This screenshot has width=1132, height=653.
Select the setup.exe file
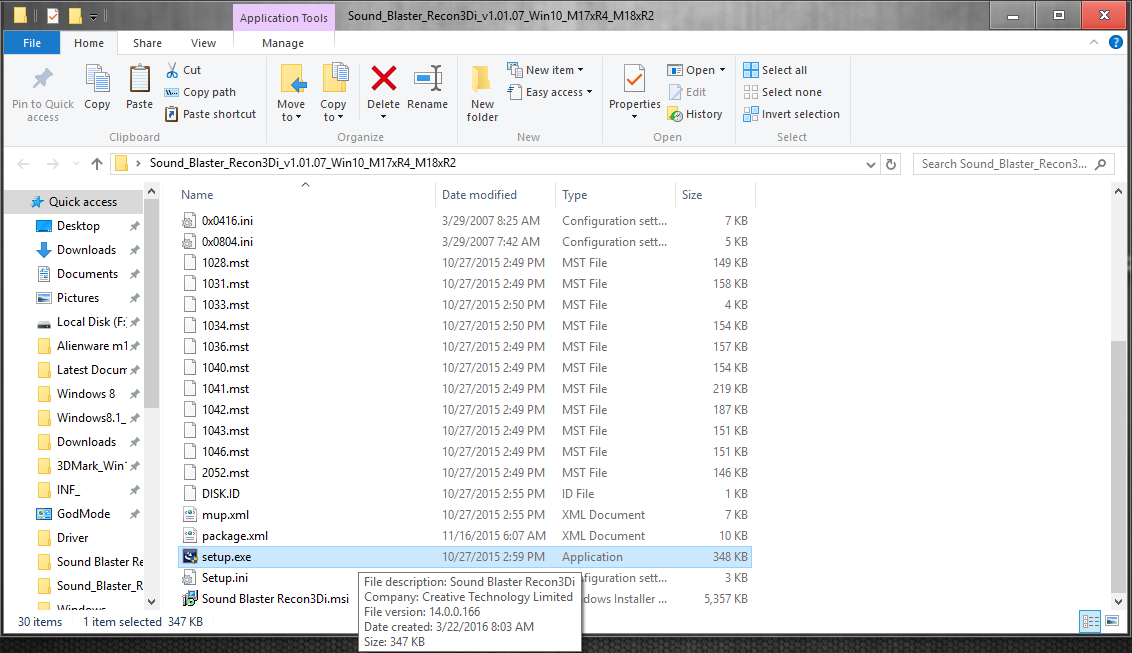click(x=464, y=557)
